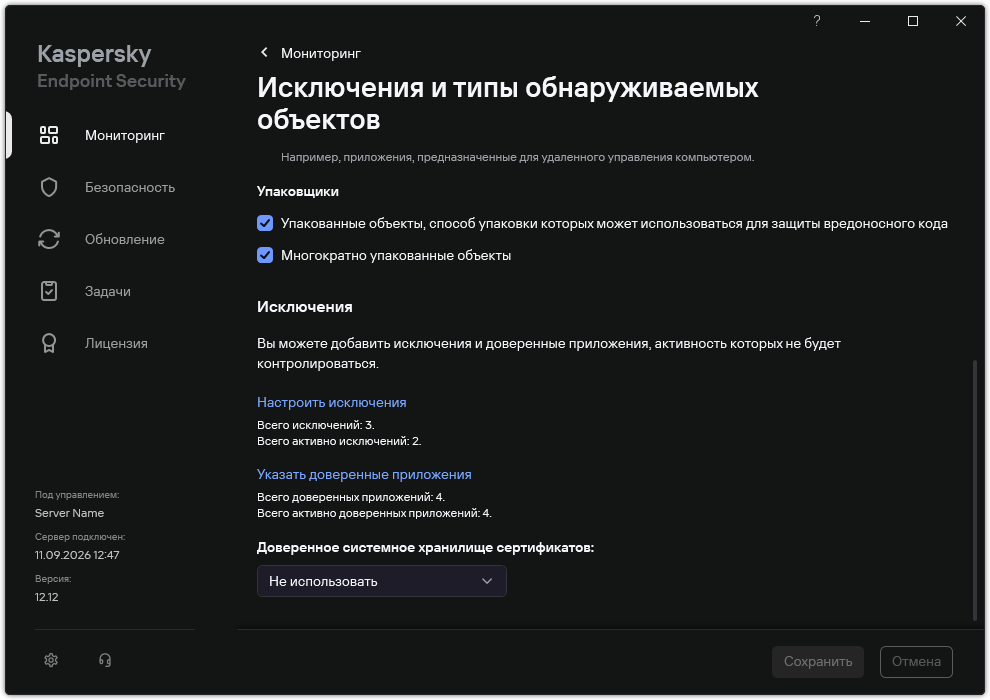Click the Сохранить button

[818, 661]
